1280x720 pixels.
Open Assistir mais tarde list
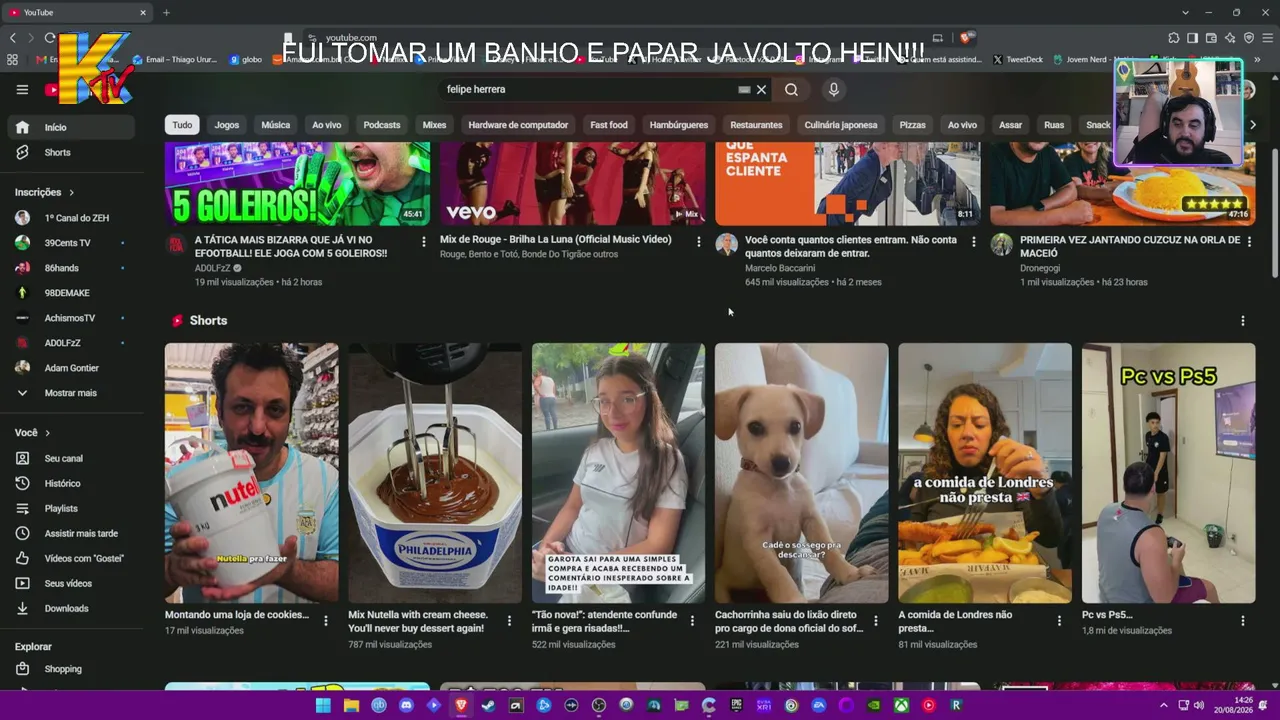click(x=70, y=533)
